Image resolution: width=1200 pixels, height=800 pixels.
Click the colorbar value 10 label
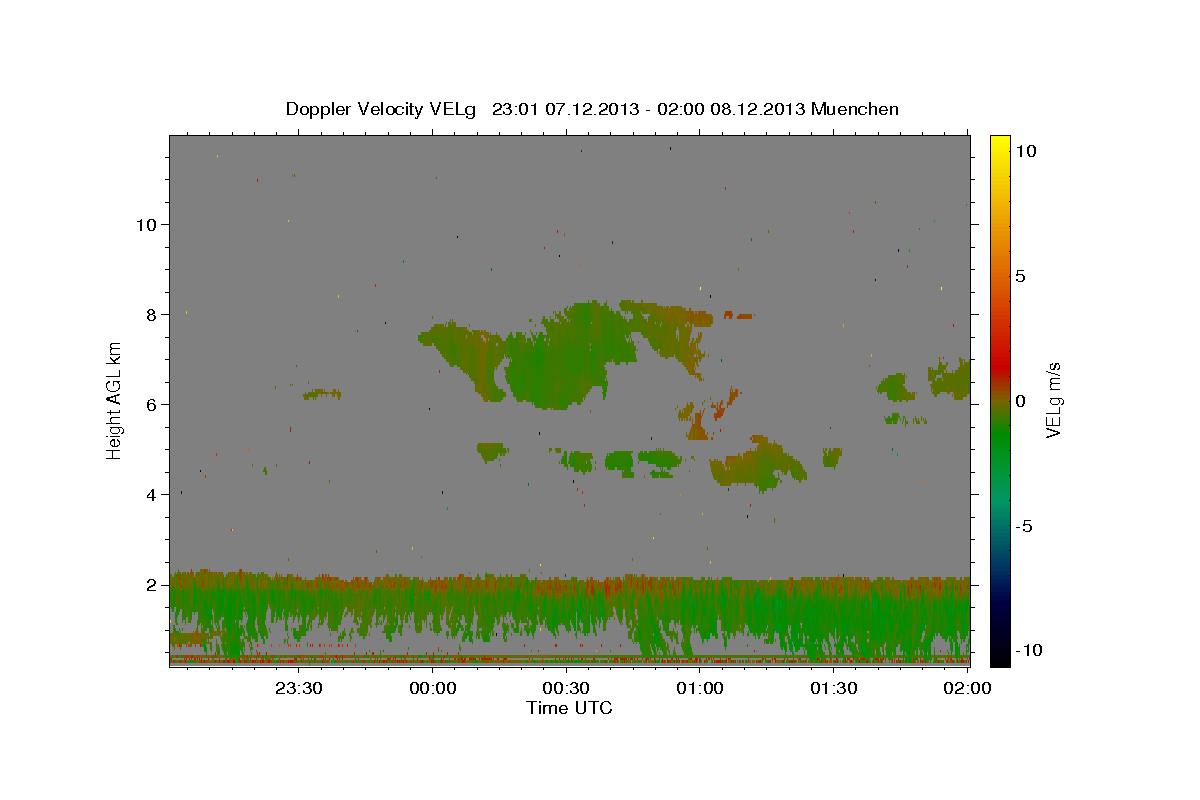(x=1025, y=150)
